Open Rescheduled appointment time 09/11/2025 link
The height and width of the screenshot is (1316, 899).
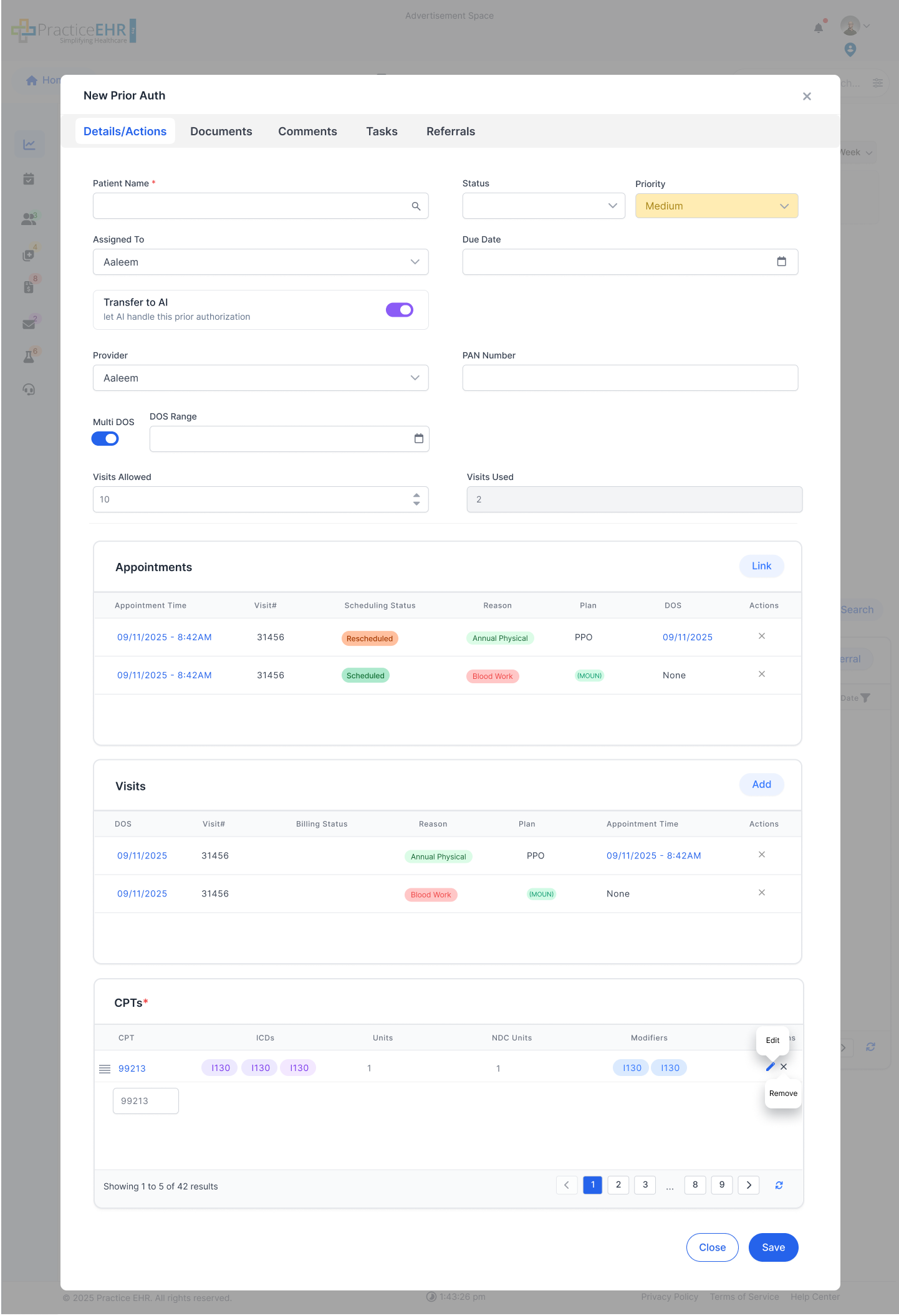click(165, 637)
